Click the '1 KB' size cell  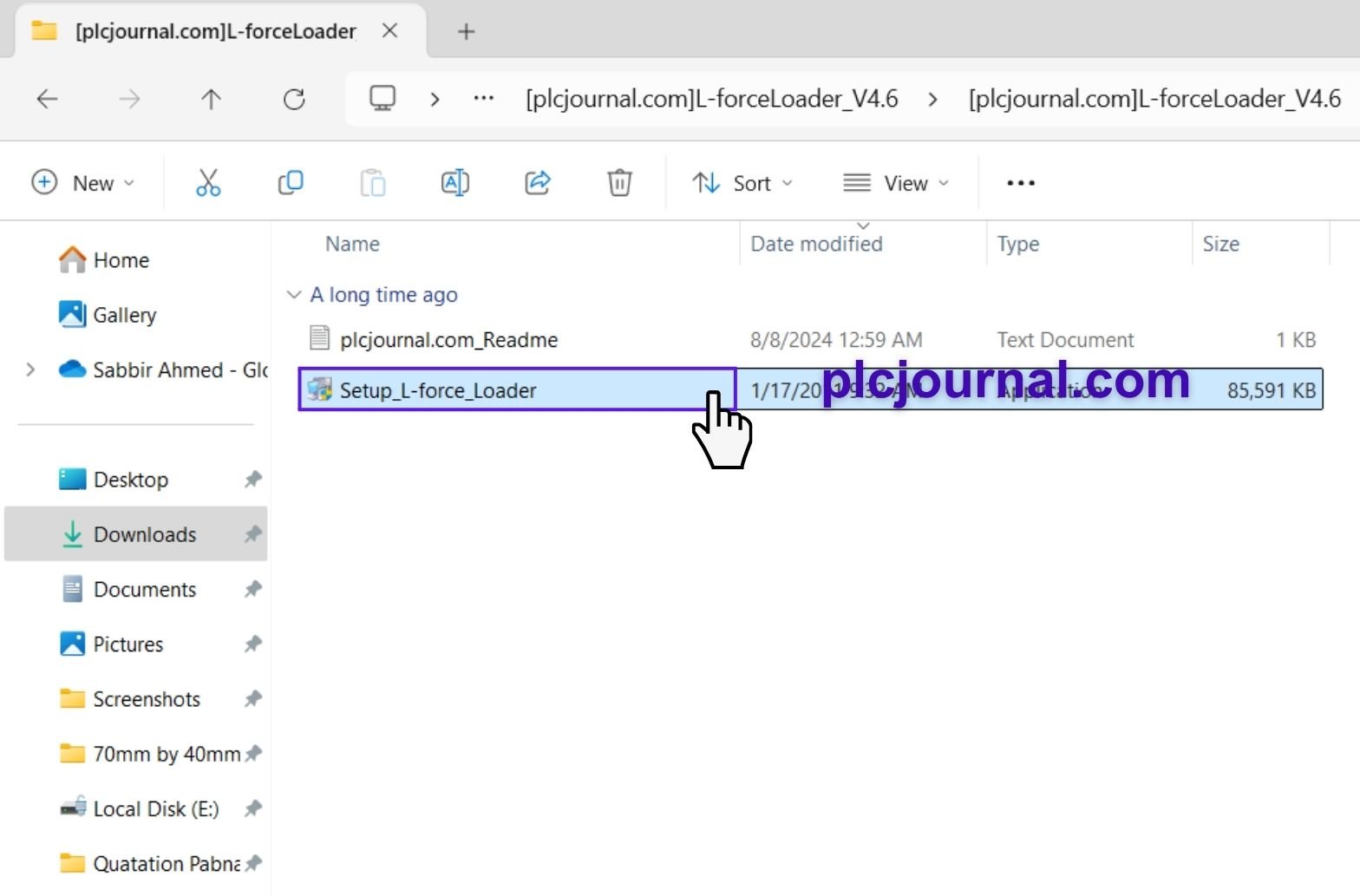pos(1296,340)
